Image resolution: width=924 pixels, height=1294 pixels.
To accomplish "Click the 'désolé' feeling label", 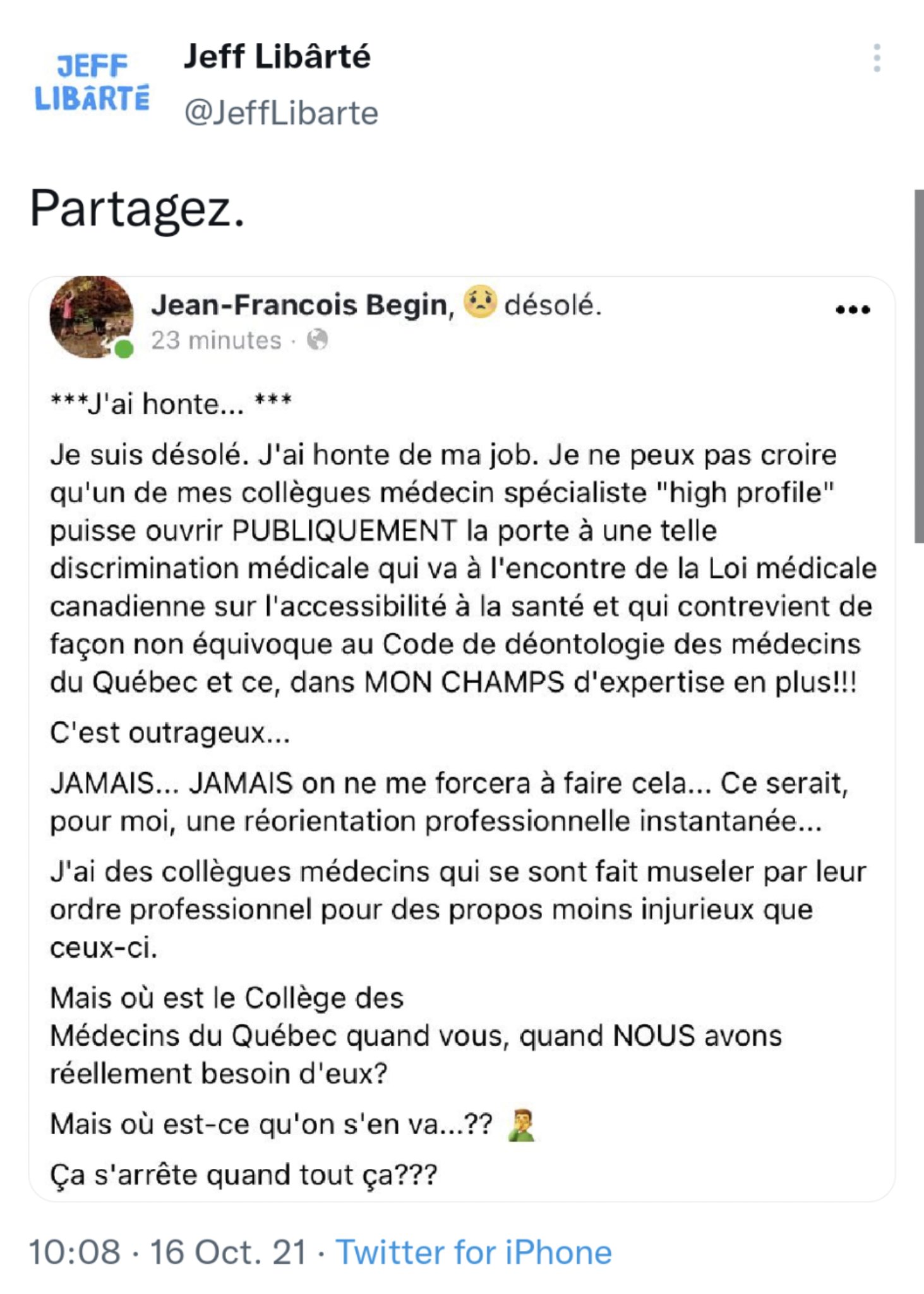I will 553,305.
